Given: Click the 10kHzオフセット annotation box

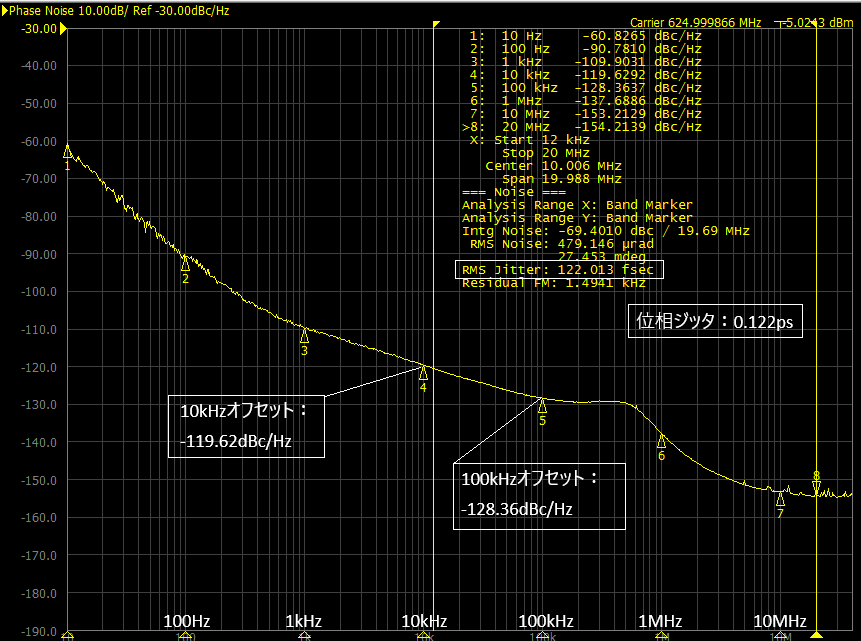Looking at the screenshot, I should point(246,426).
